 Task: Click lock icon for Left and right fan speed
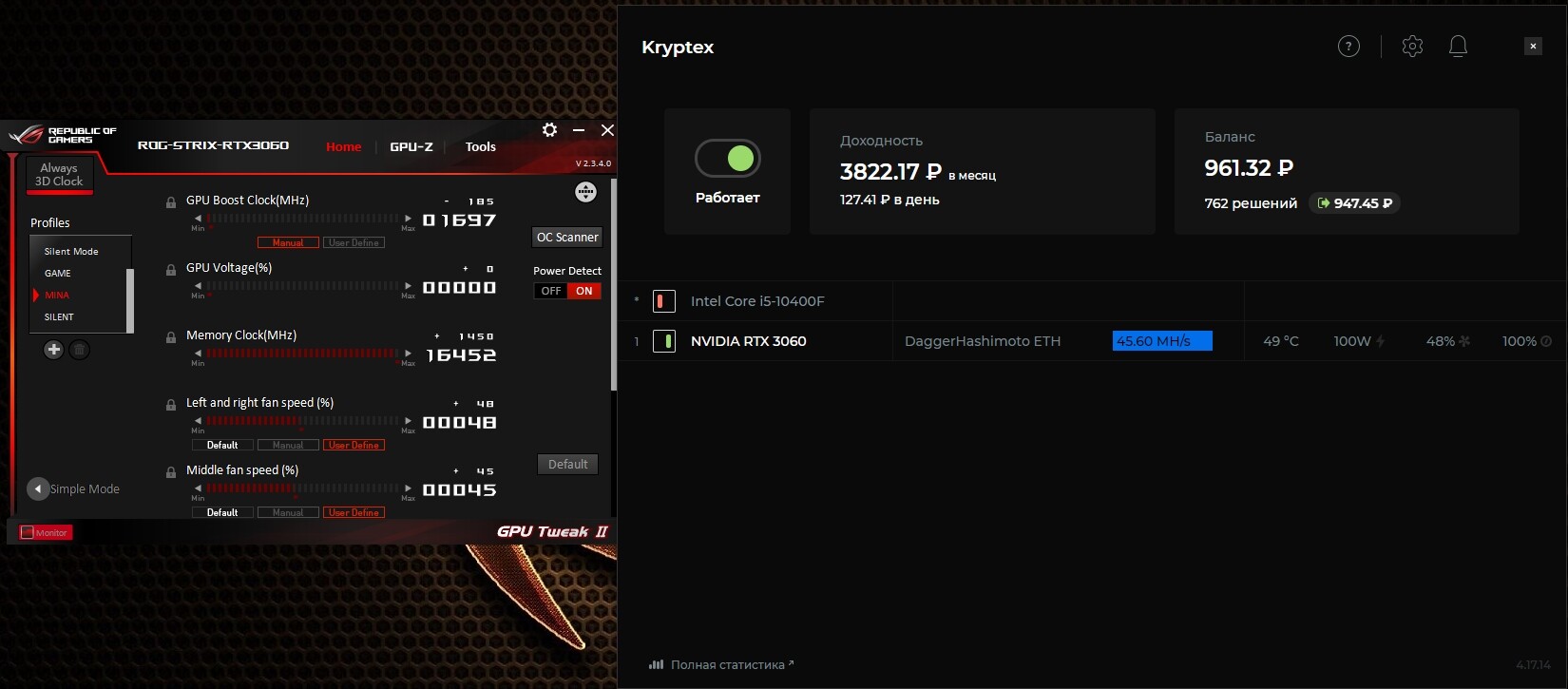tap(171, 405)
